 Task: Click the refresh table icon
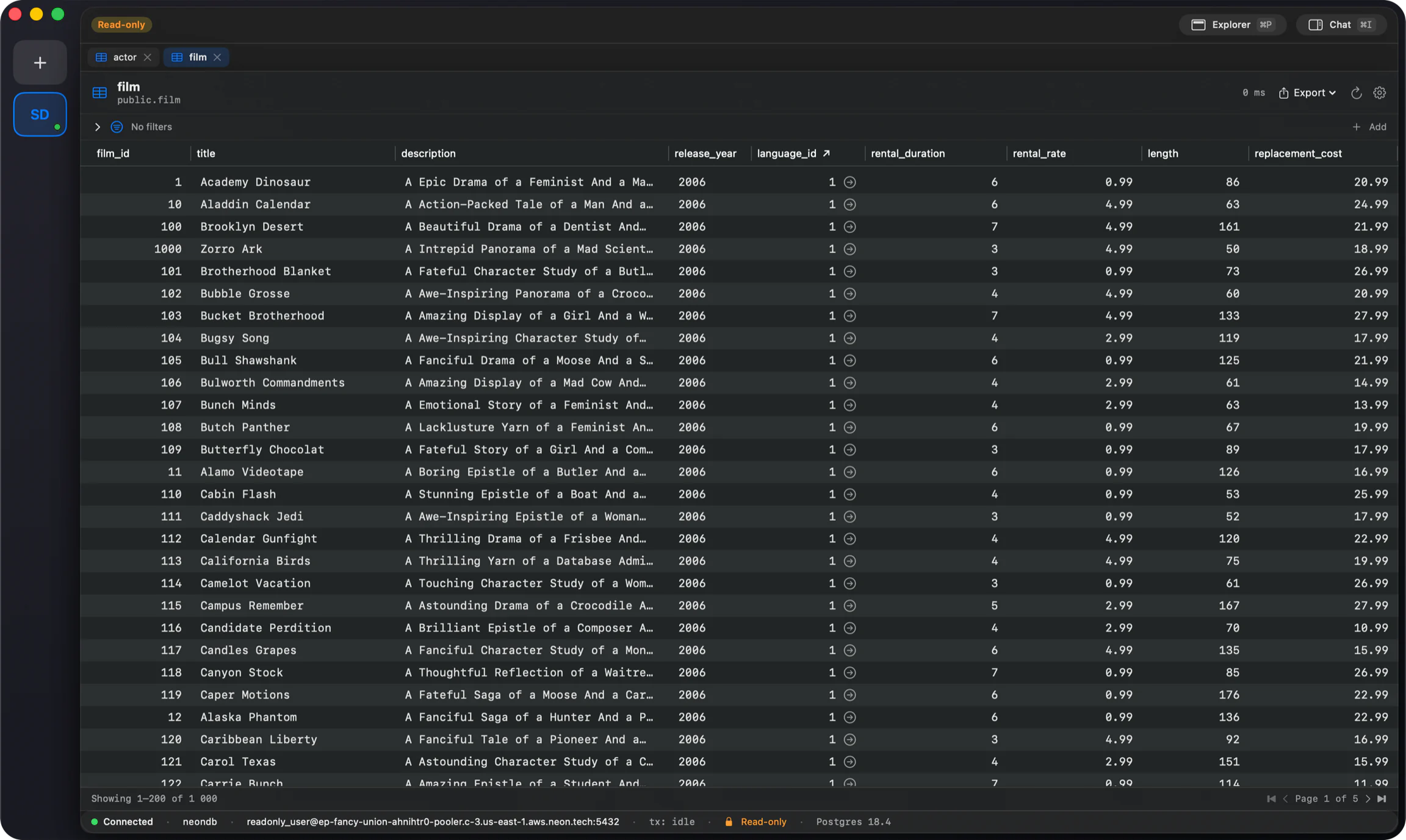[1357, 93]
